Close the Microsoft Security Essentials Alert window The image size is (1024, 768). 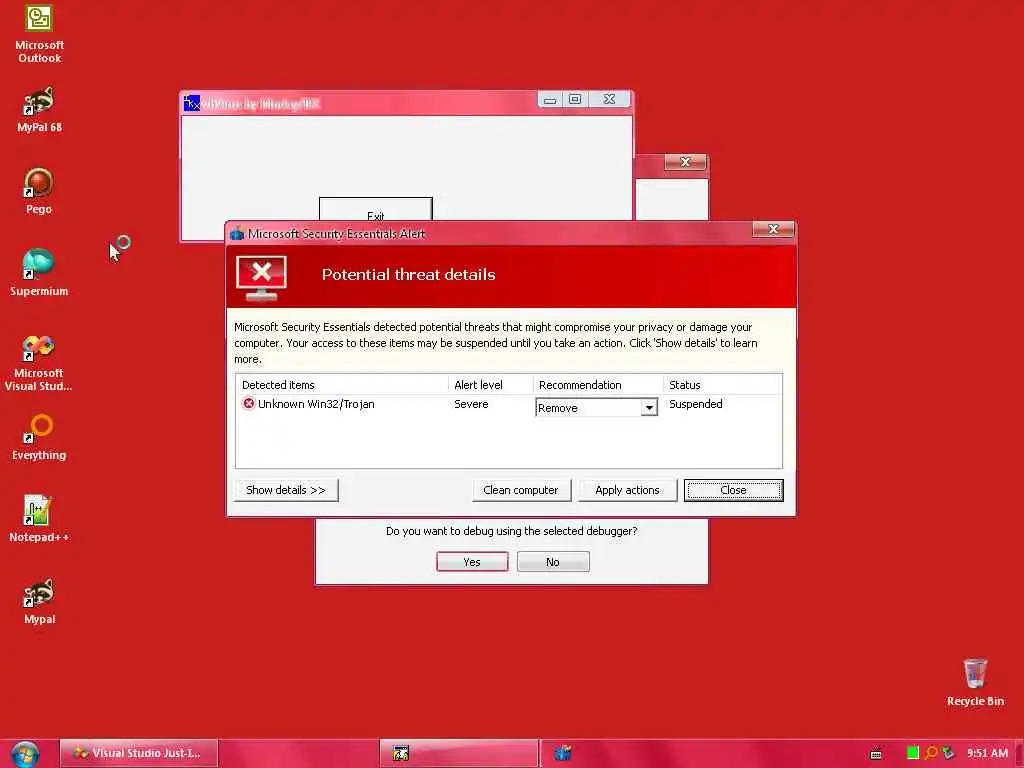click(x=773, y=229)
